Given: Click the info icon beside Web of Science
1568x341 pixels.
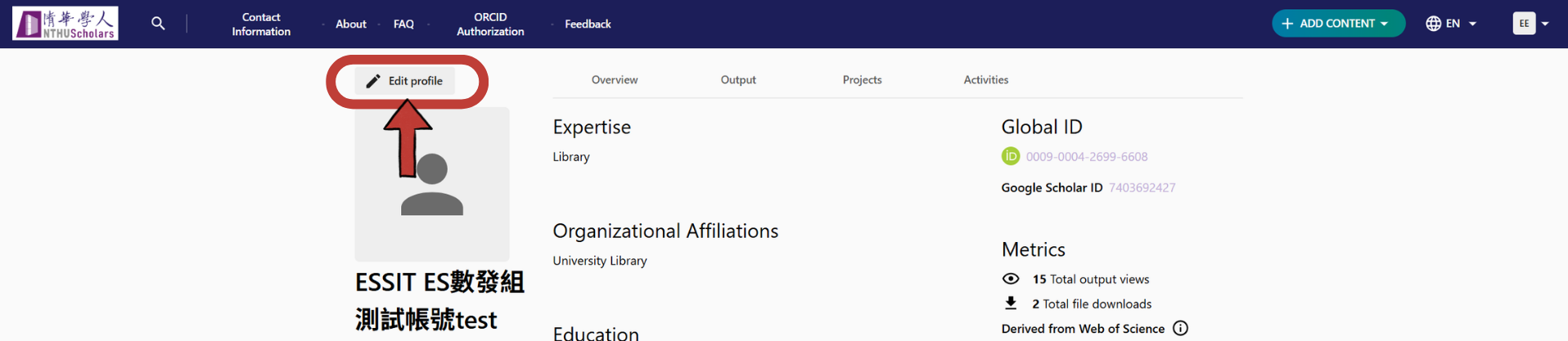Looking at the screenshot, I should 1180,329.
